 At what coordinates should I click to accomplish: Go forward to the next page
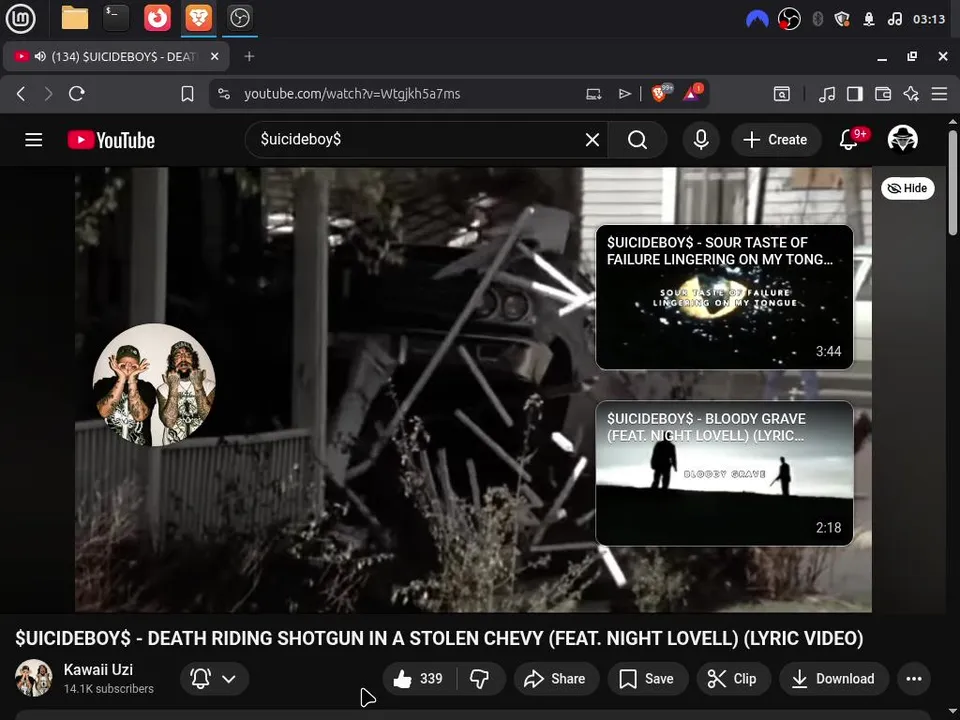click(48, 94)
